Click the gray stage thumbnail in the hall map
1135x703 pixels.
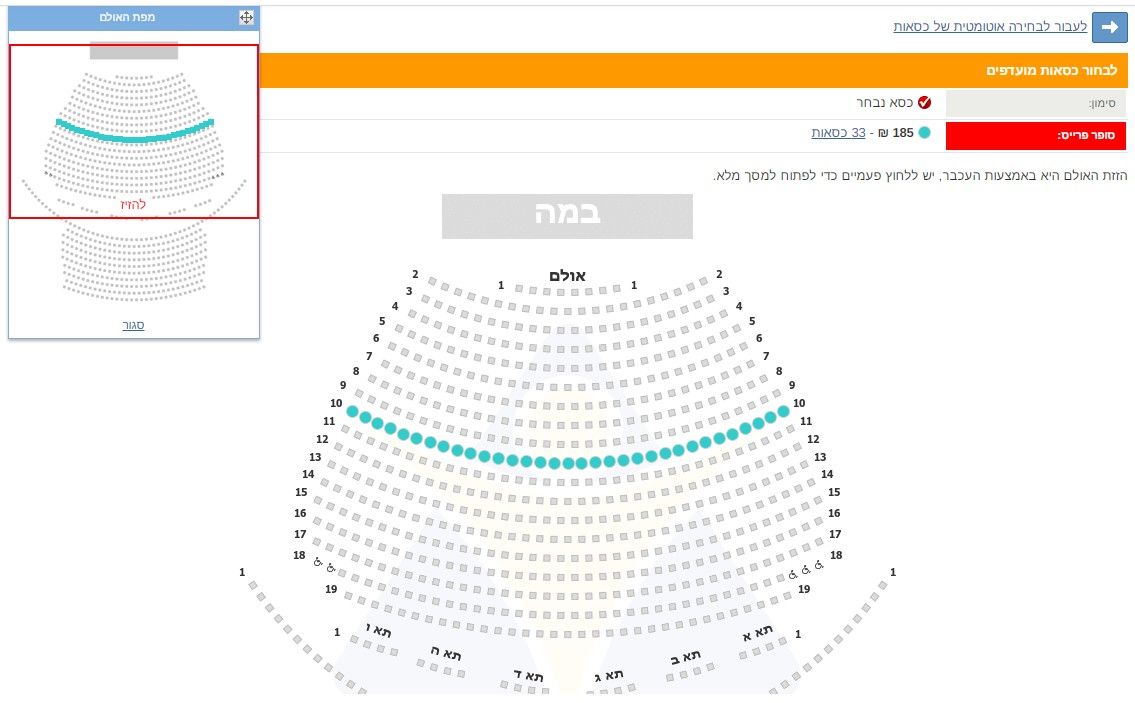[x=133, y=50]
